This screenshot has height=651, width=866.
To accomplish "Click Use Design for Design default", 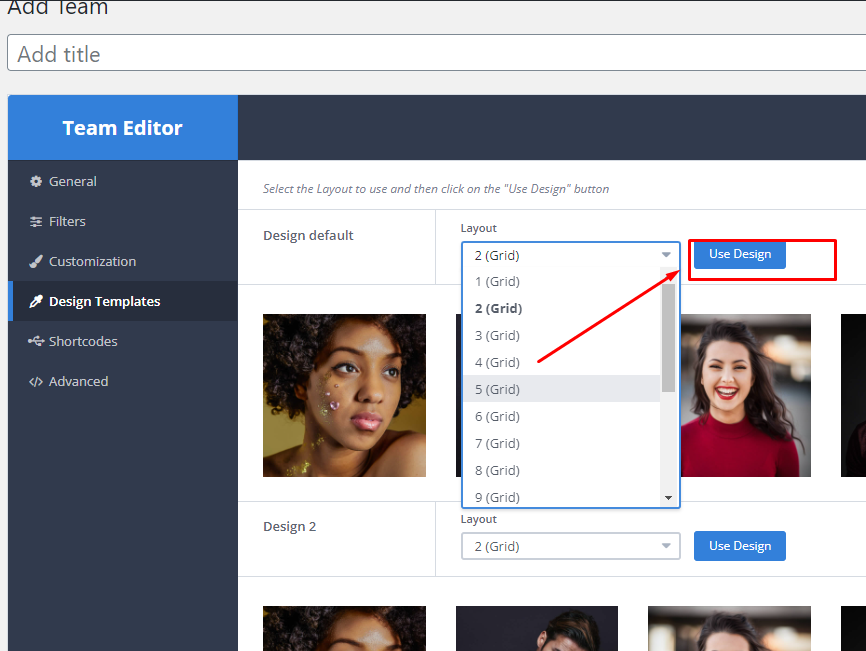I will pos(740,254).
